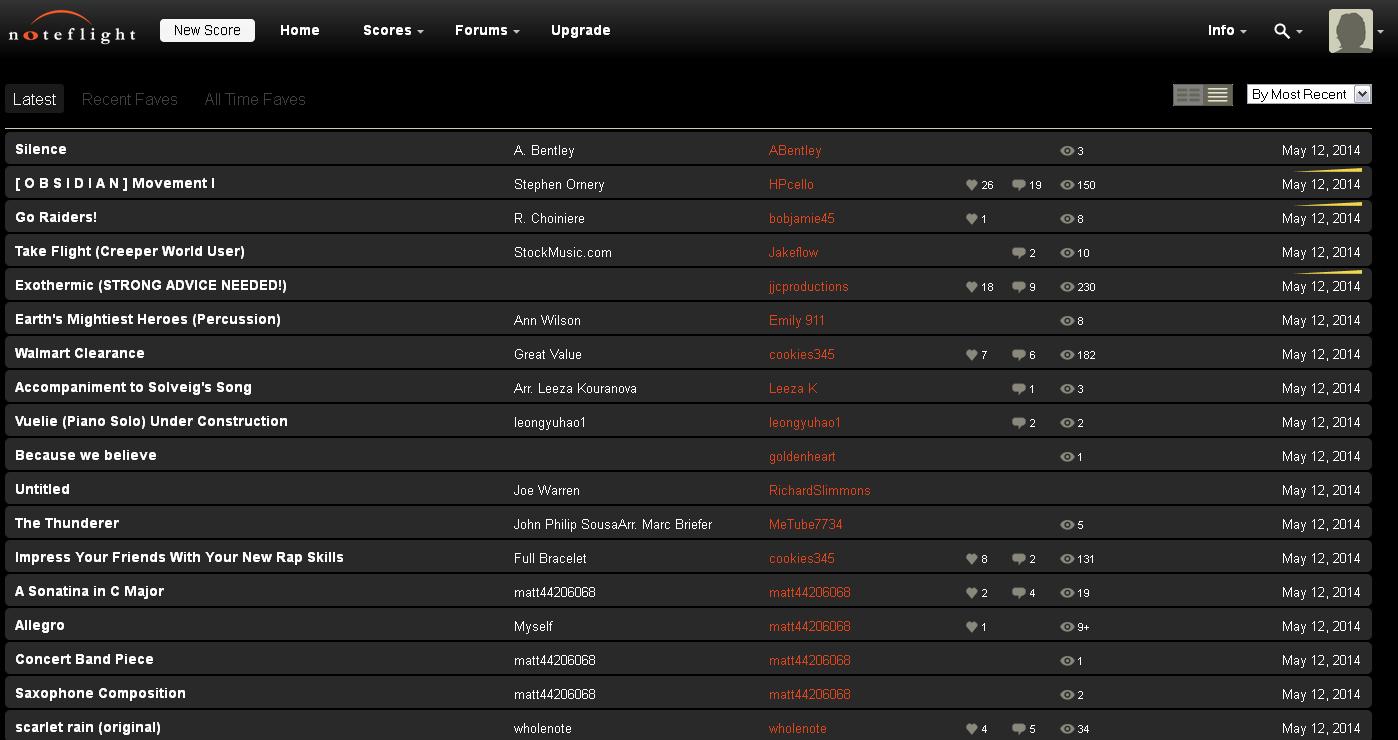Click the heart icon on Allegro row
Image resolution: width=1398 pixels, height=740 pixels.
pyautogui.click(x=971, y=627)
